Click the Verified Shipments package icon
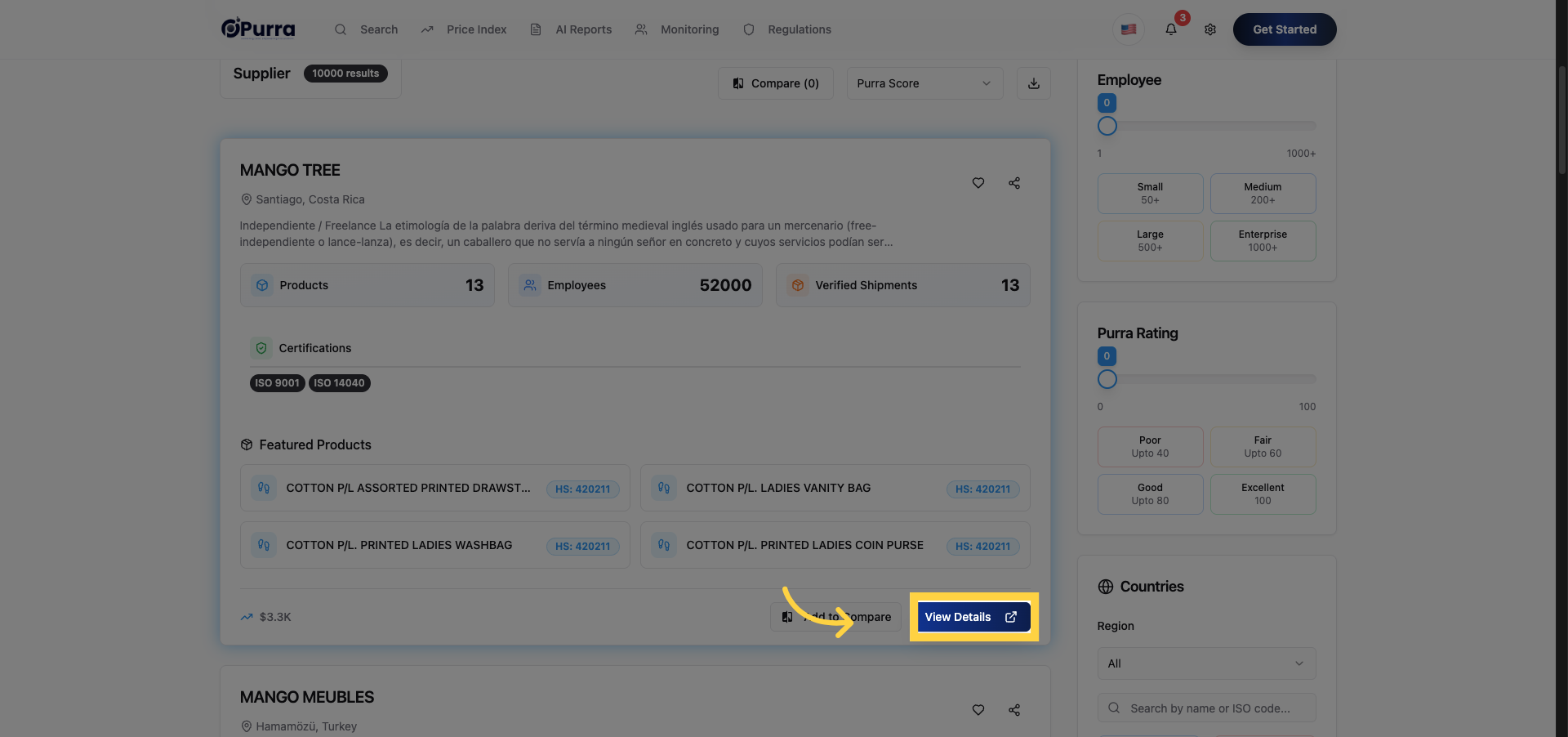This screenshot has width=1568, height=737. coord(798,285)
